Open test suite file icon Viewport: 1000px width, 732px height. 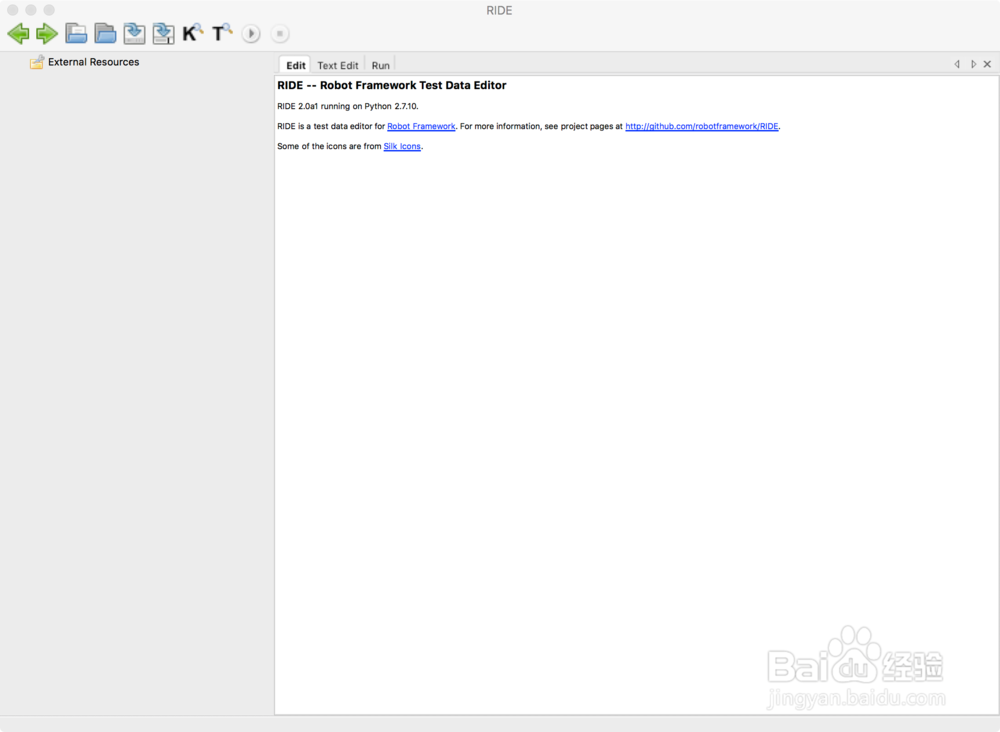(x=77, y=33)
